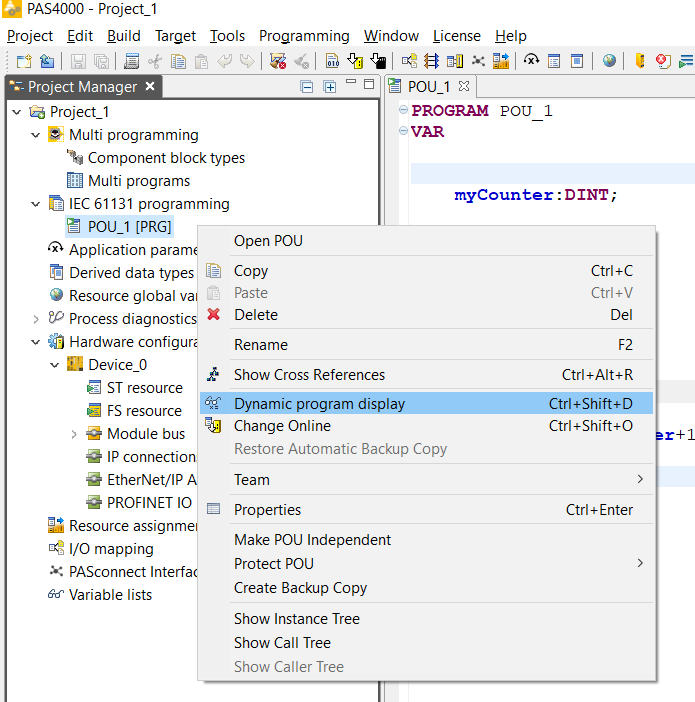Viewport: 695px width, 702px height.
Task: Expand the Module bus node
Action: (x=74, y=434)
